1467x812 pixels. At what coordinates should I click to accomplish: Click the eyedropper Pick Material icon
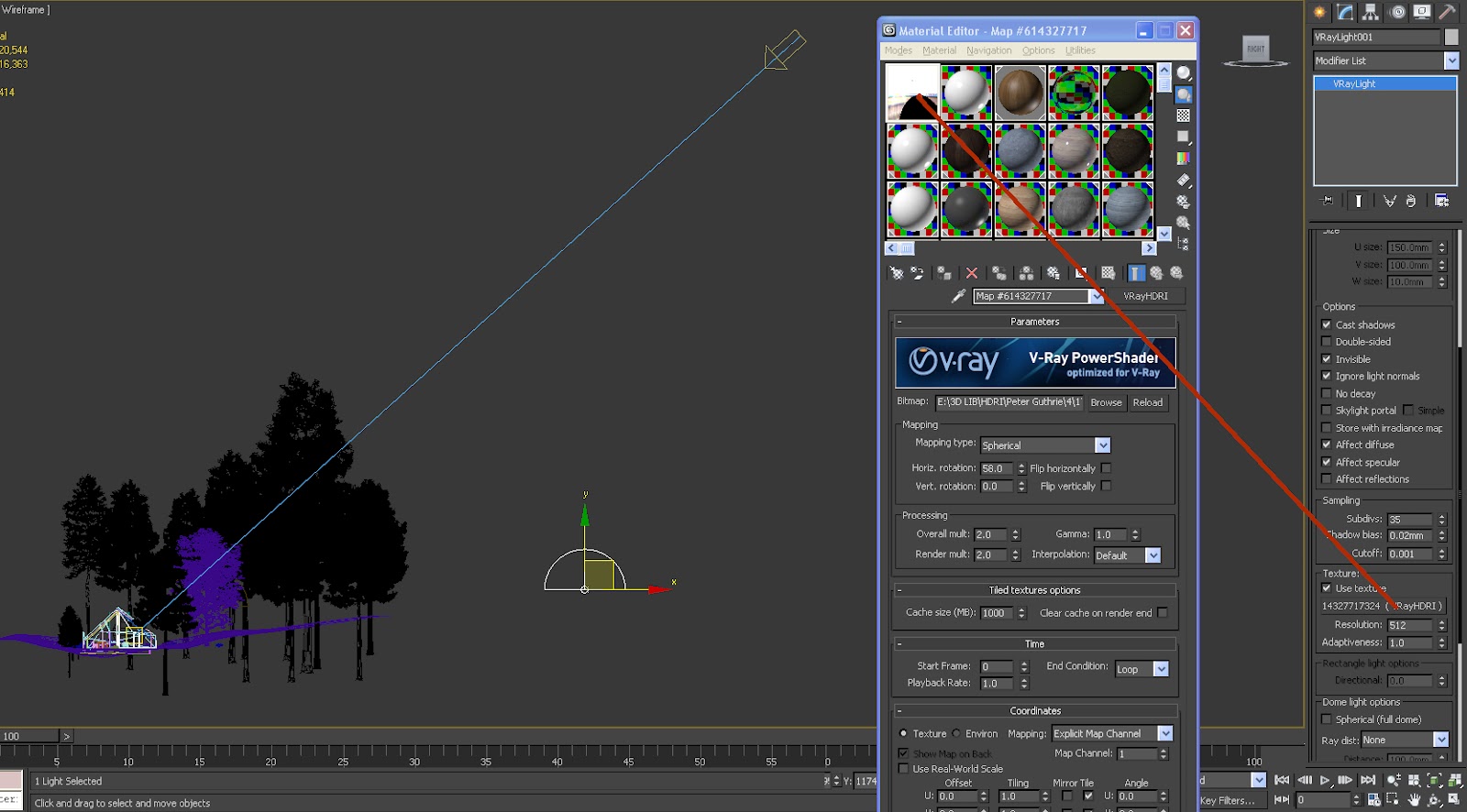pyautogui.click(x=958, y=296)
